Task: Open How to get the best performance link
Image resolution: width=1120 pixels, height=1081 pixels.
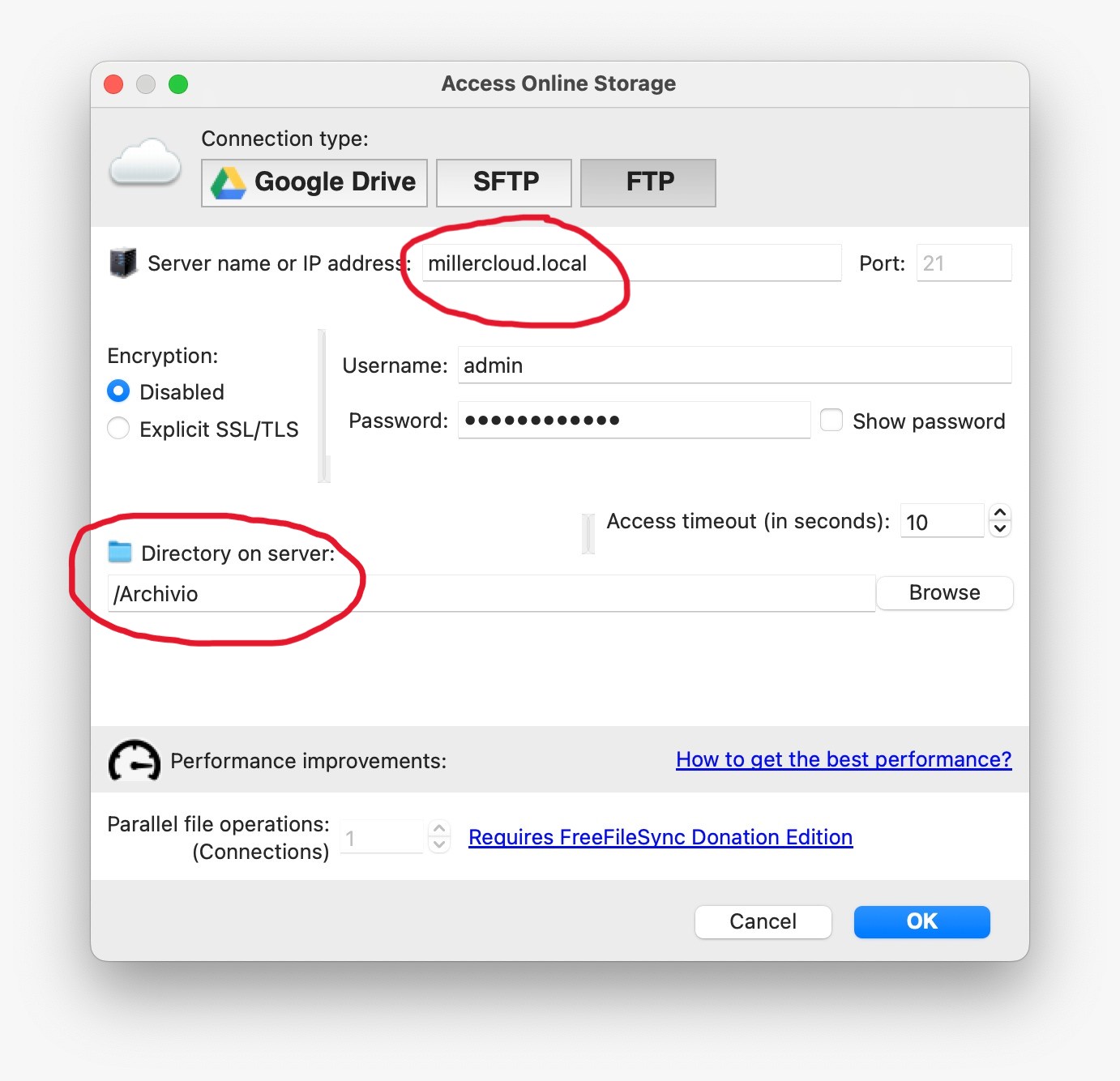Action: pyautogui.click(x=844, y=759)
